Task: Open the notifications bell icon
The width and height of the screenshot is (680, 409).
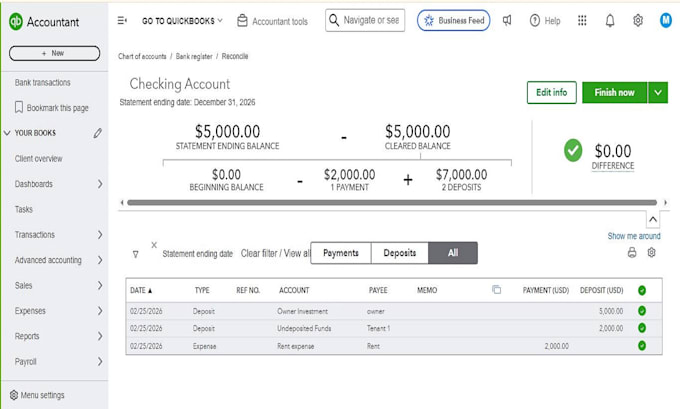Action: pos(610,20)
